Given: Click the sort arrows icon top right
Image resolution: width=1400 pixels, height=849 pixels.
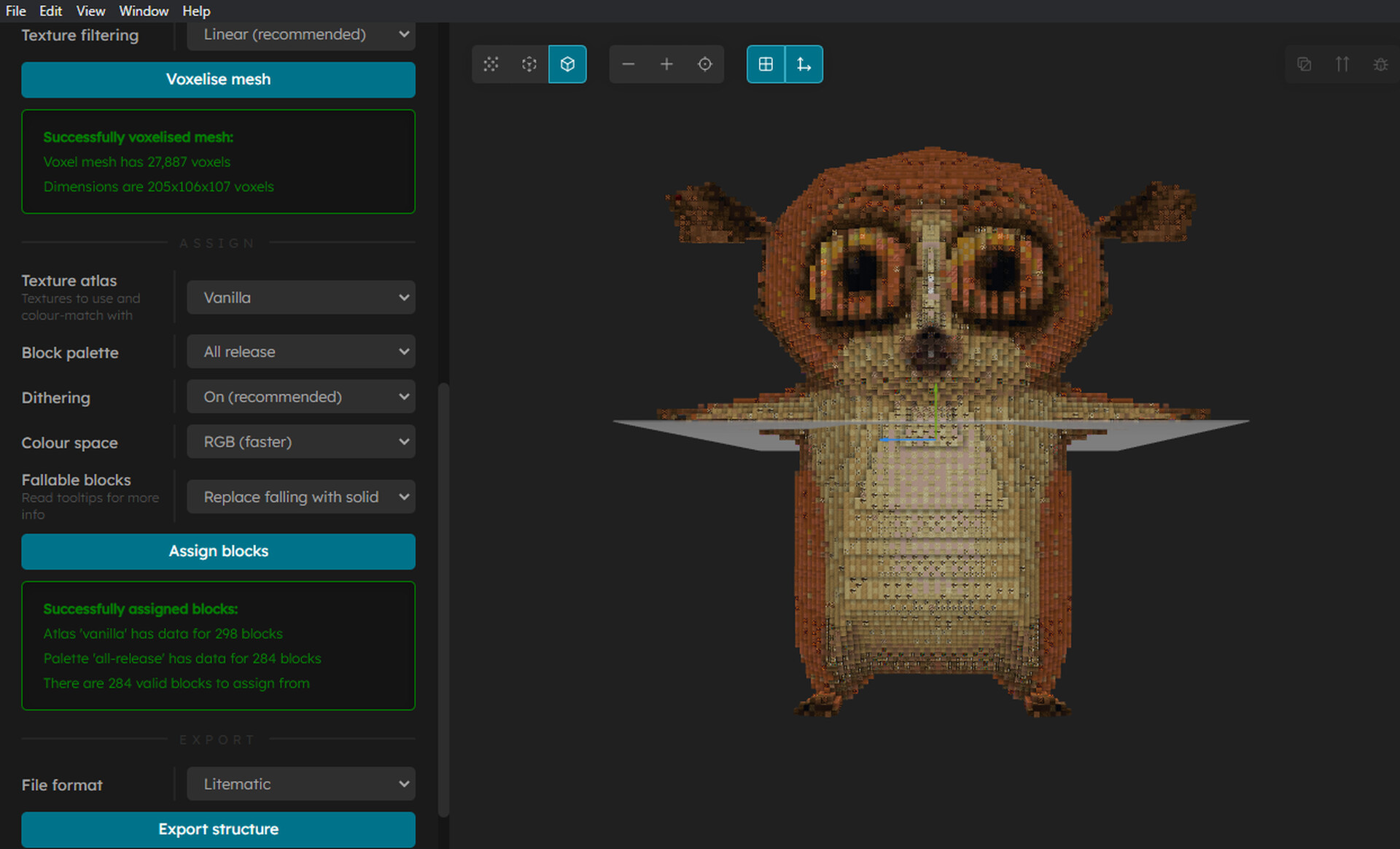Looking at the screenshot, I should pyautogui.click(x=1342, y=64).
